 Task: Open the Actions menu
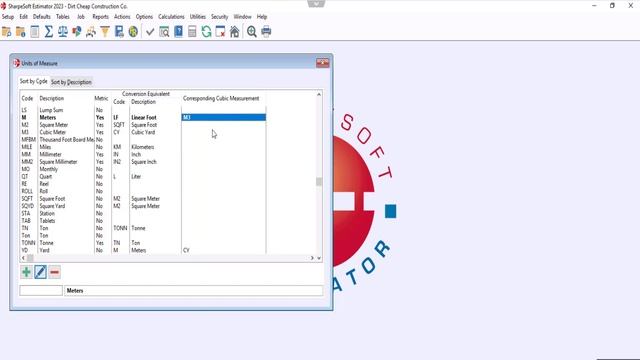[122, 17]
